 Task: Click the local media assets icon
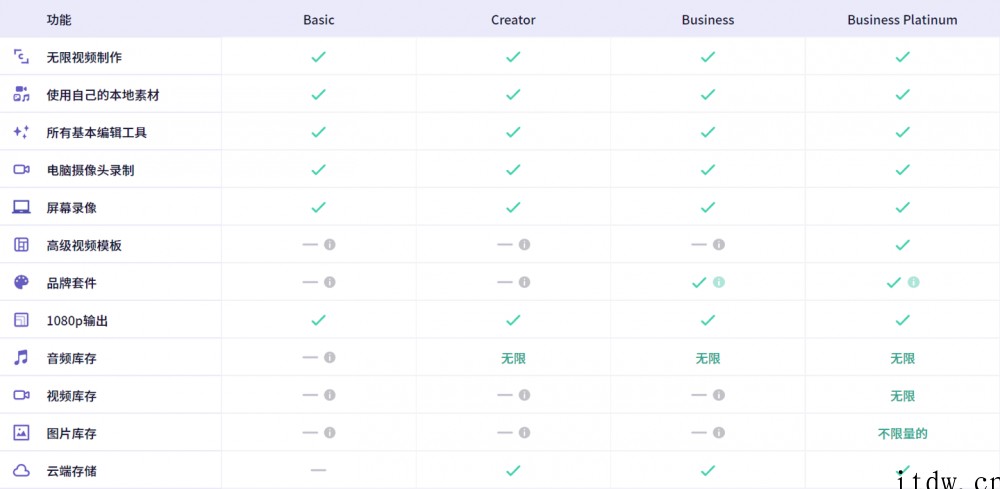pos(22,94)
